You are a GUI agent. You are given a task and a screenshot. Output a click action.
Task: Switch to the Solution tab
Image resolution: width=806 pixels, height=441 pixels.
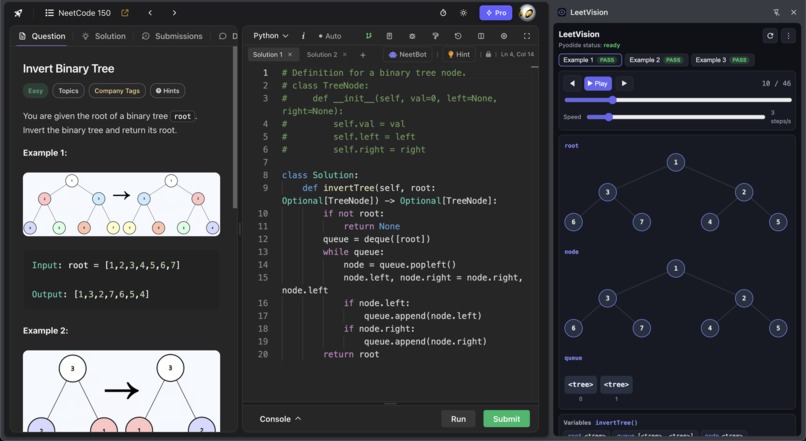click(104, 36)
